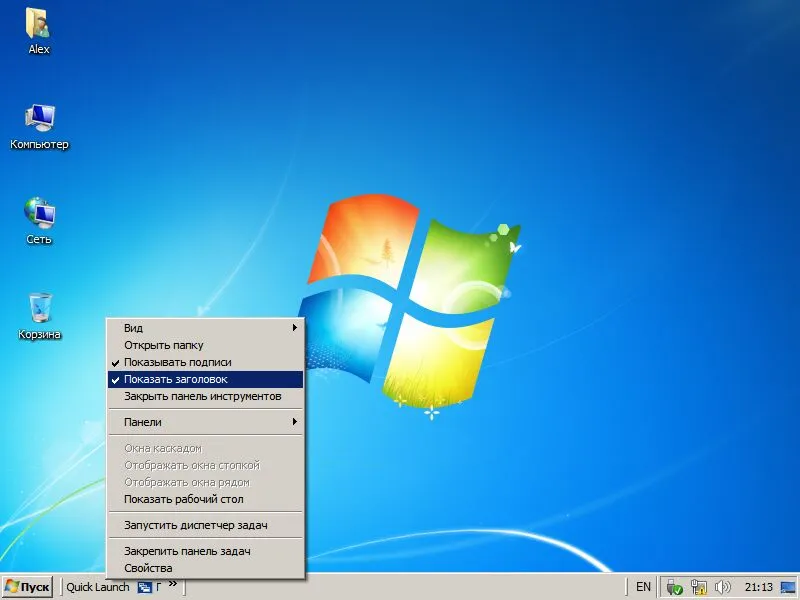Choose Показать рабочий стол

pyautogui.click(x=206, y=499)
